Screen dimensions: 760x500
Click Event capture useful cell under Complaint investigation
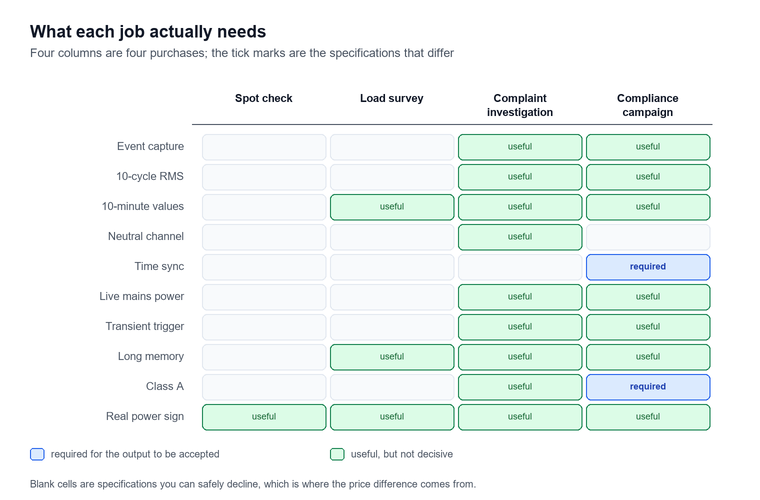(x=520, y=147)
